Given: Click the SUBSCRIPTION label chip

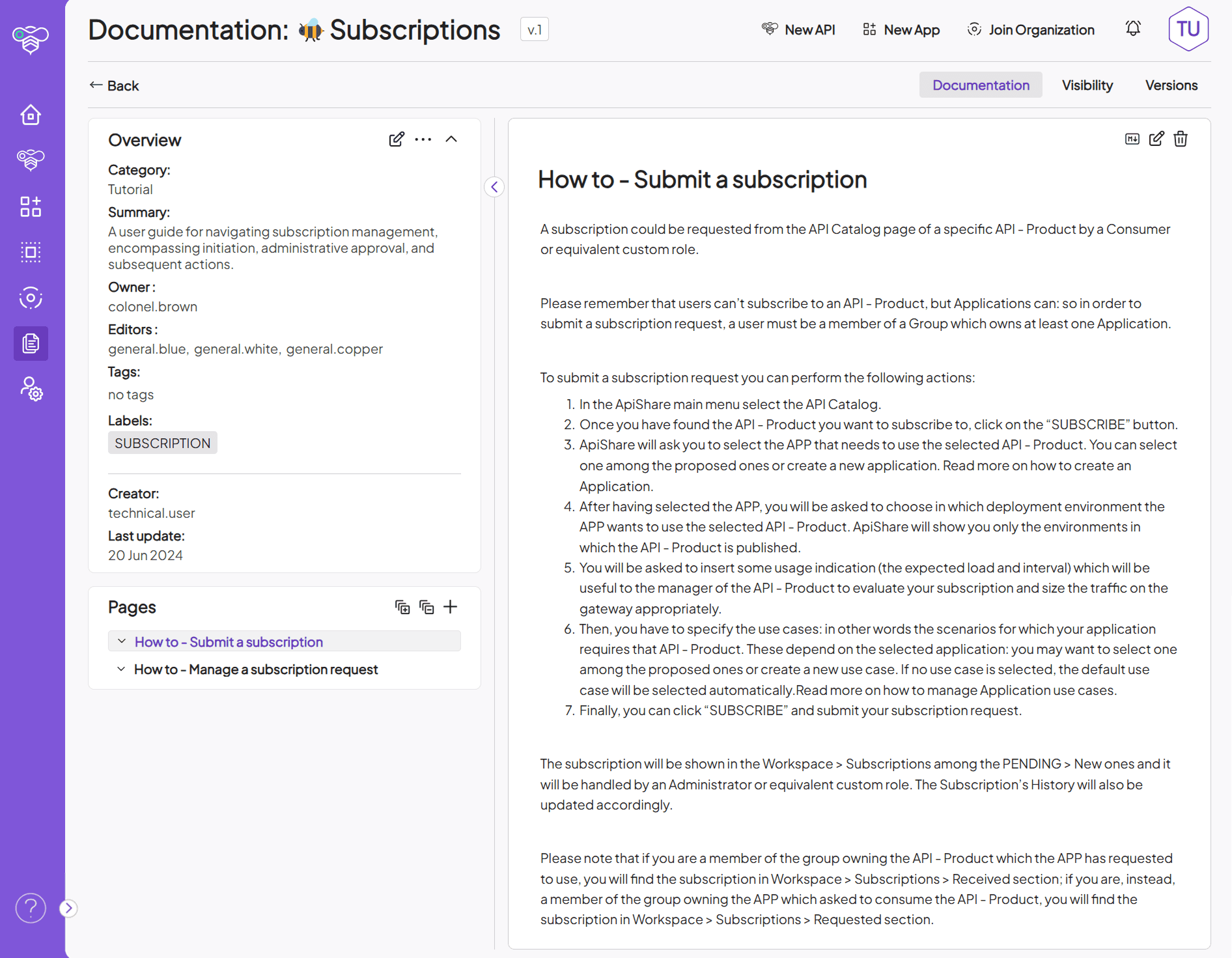Looking at the screenshot, I should pos(162,442).
